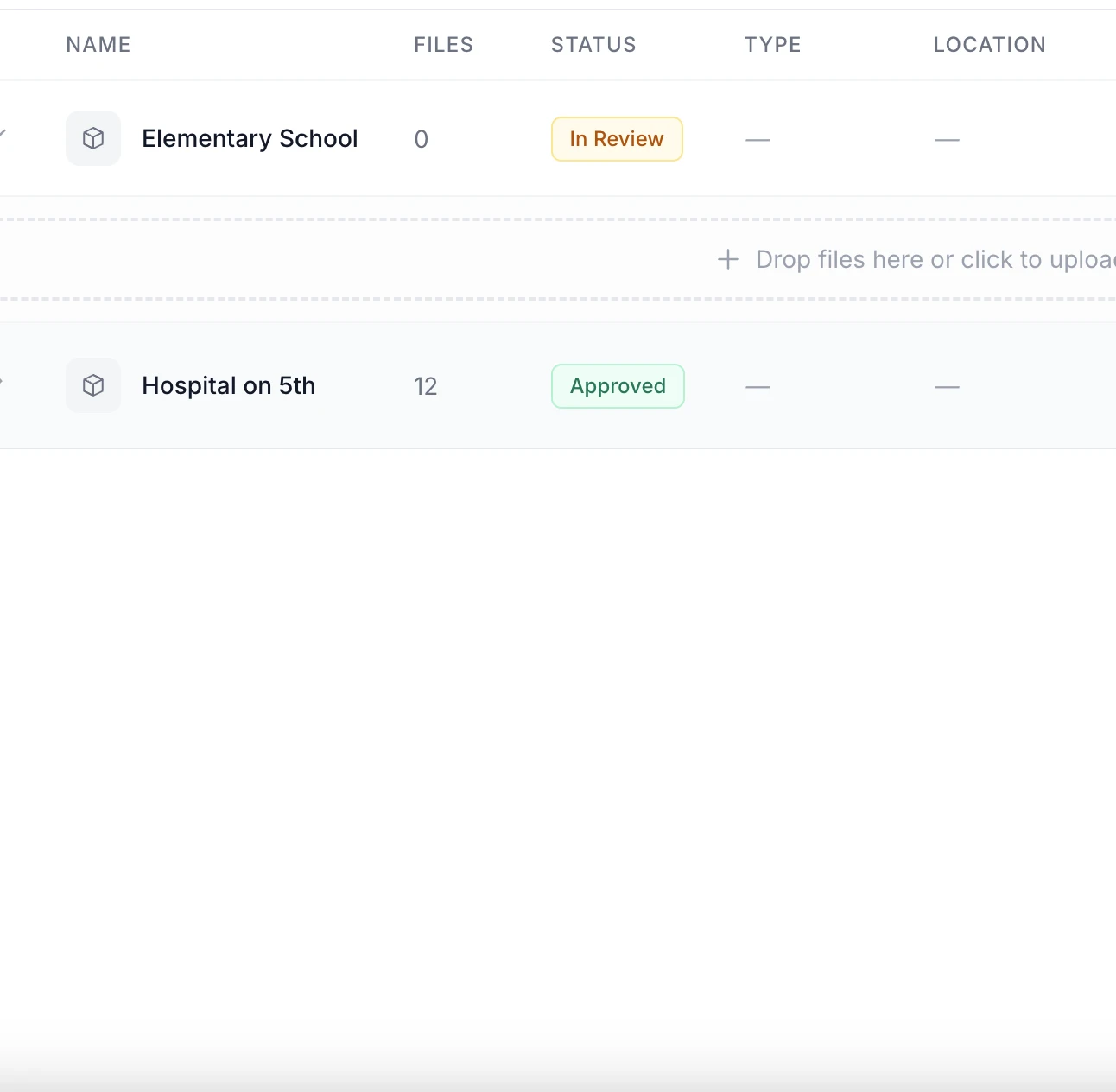Click the STATUS column header

[x=593, y=44]
